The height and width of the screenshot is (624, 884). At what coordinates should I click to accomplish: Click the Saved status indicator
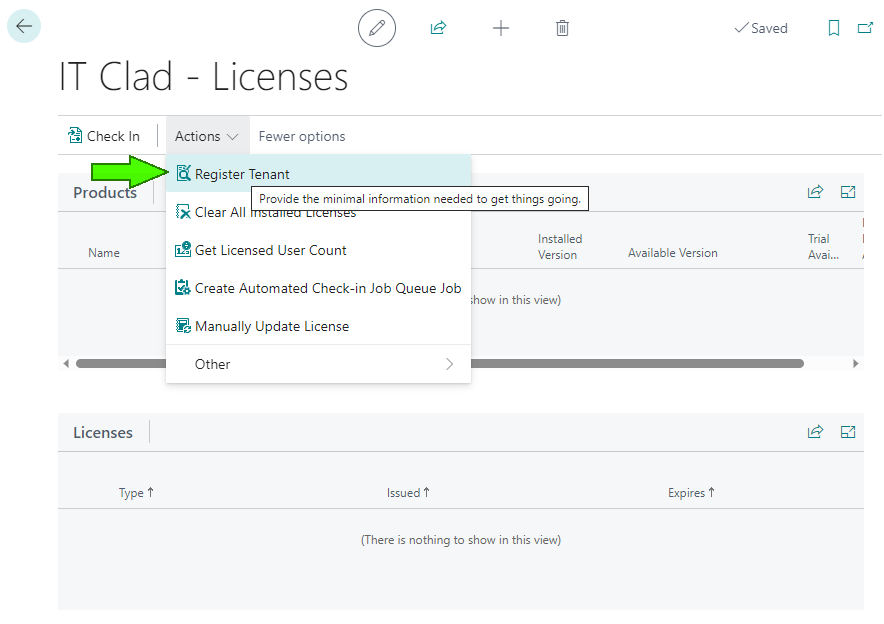pyautogui.click(x=761, y=28)
